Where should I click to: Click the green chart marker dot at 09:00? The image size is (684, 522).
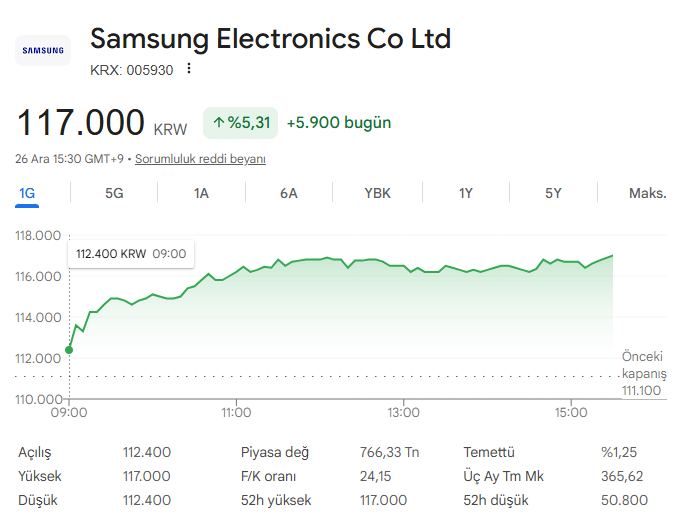point(69,350)
